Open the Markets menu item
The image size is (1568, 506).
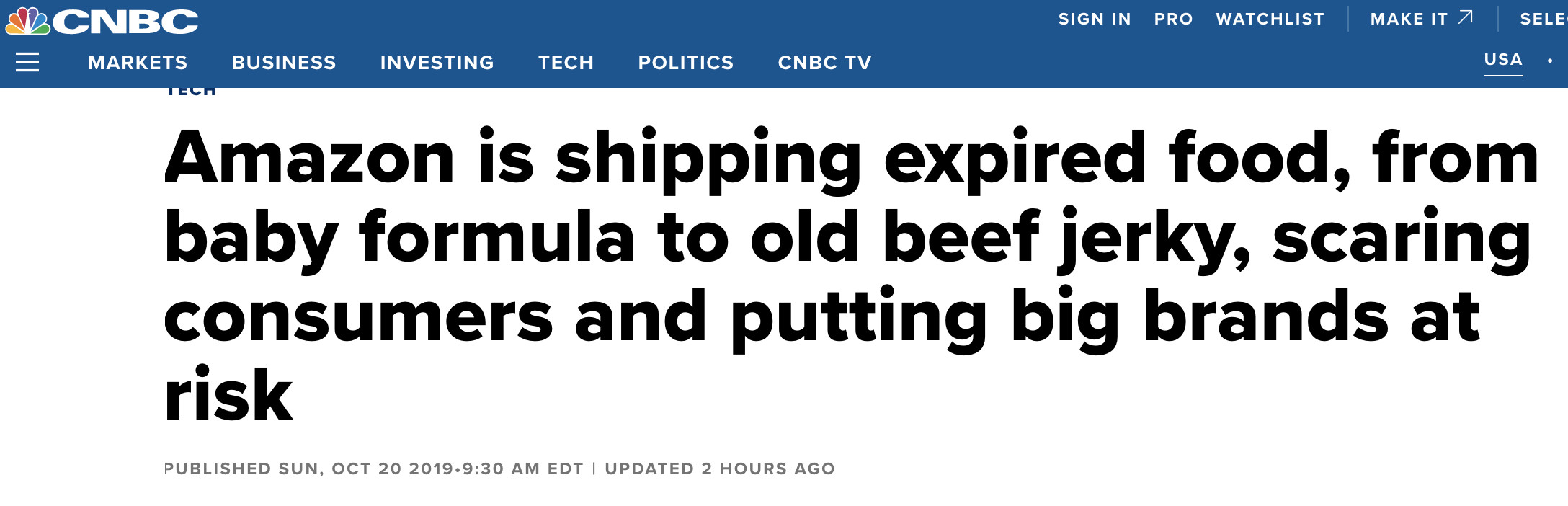138,63
